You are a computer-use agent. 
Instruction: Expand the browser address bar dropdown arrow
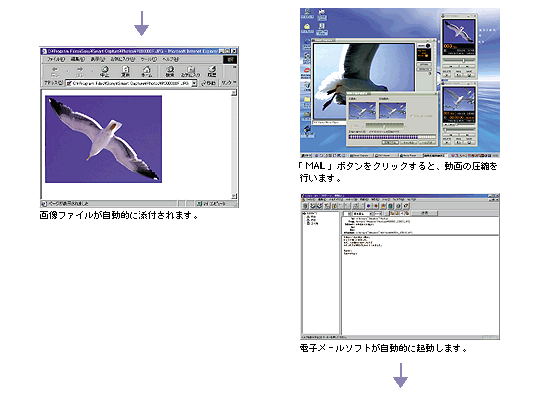point(194,83)
